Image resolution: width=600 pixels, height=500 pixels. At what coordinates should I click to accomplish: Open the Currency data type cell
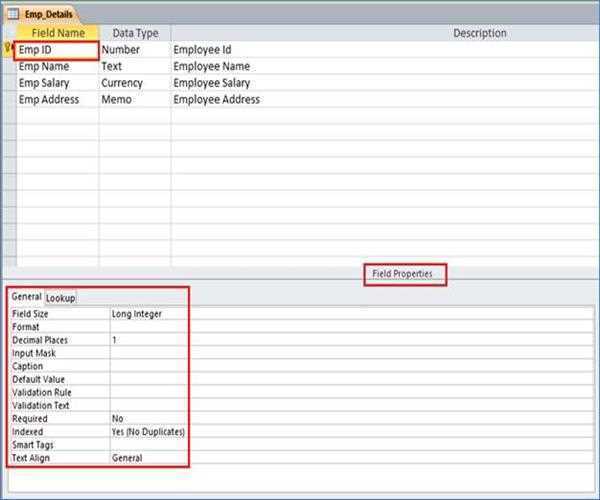(134, 83)
